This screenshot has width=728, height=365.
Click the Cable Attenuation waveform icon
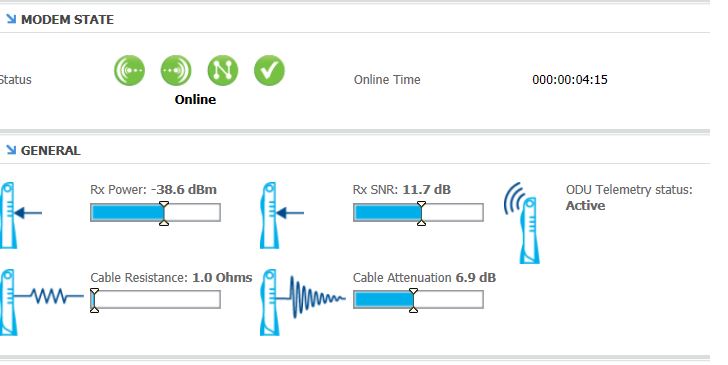(303, 302)
